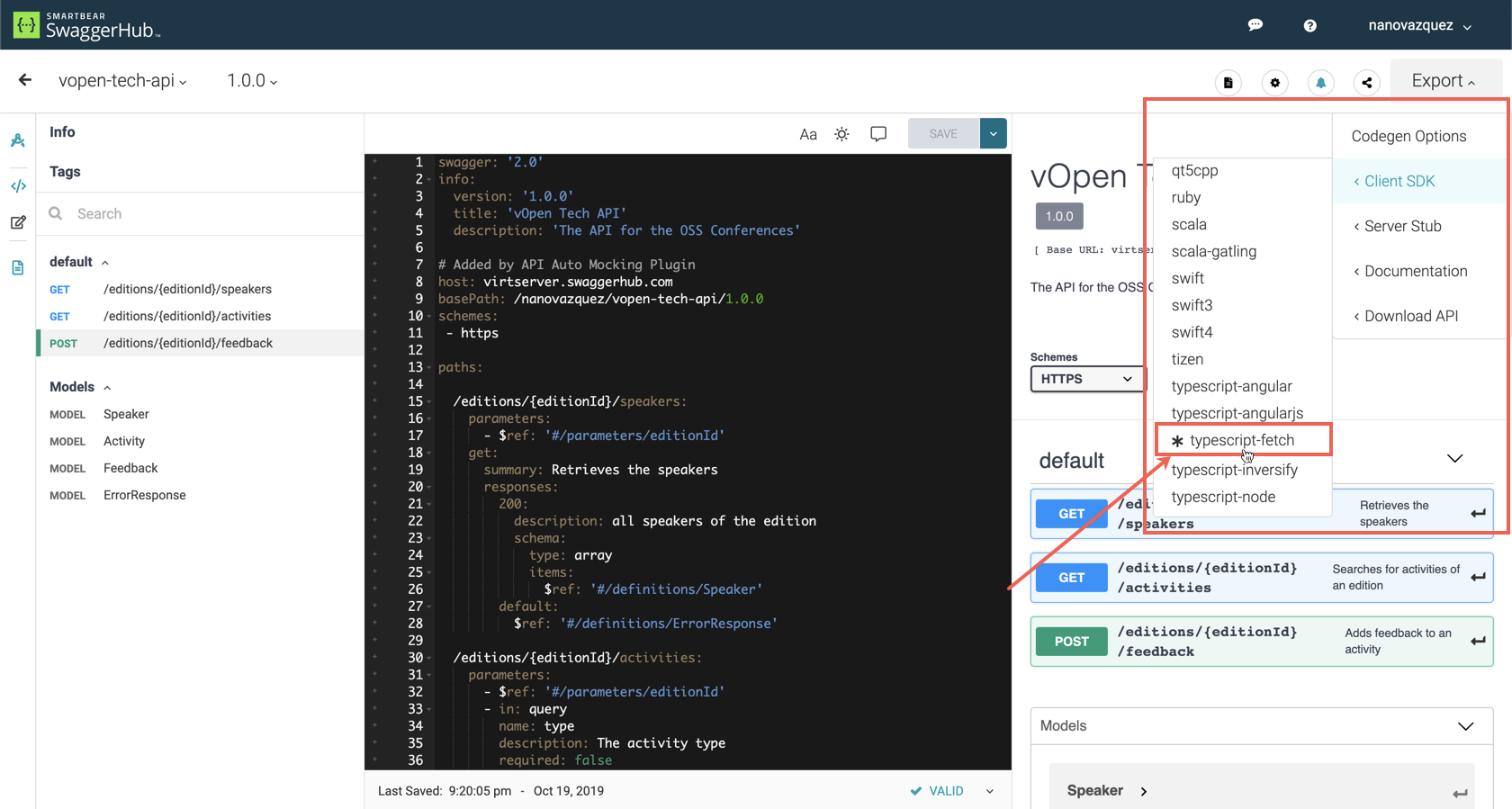Click return arrow on POST feedback operation
1512x809 pixels.
1478,641
